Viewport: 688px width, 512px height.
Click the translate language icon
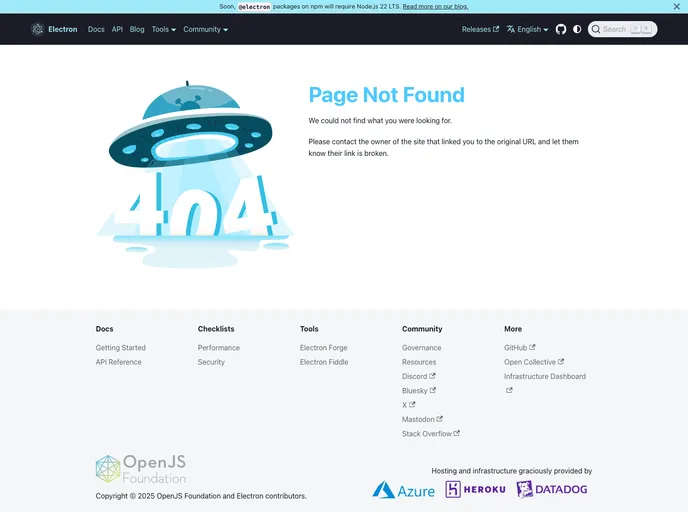pyautogui.click(x=511, y=29)
